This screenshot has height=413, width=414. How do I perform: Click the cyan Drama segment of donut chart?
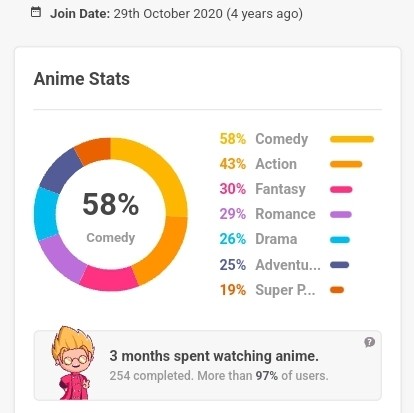(x=46, y=214)
